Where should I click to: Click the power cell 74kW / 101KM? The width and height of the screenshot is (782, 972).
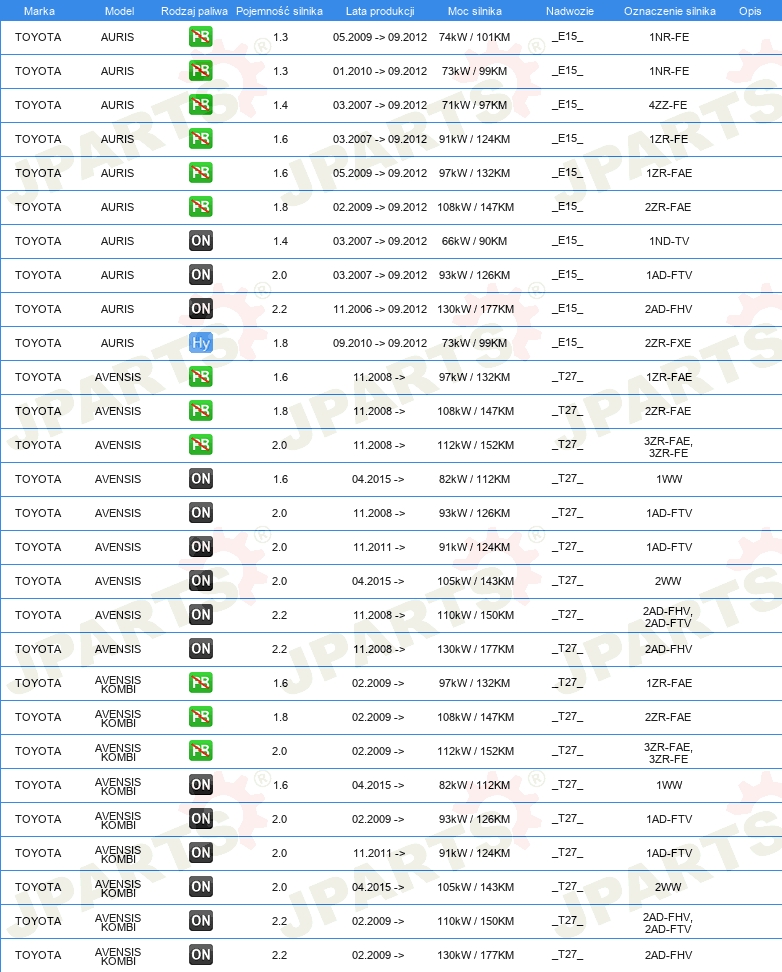[474, 37]
